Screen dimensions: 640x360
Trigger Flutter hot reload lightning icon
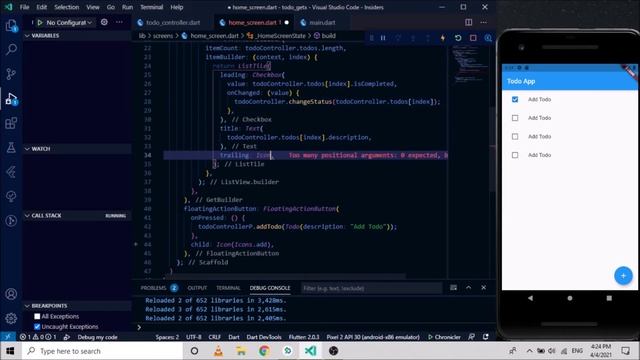(x=443, y=38)
